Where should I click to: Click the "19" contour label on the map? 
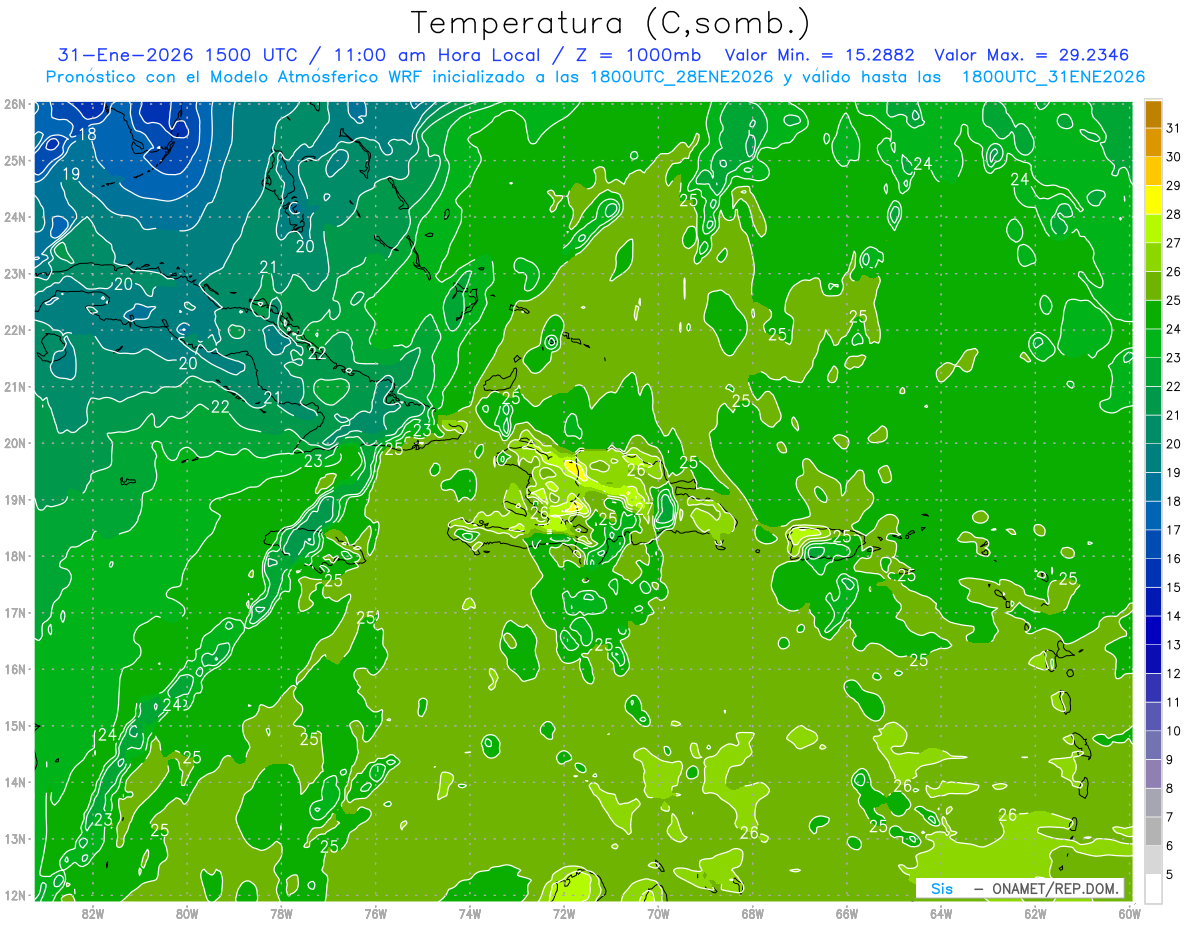tap(71, 174)
